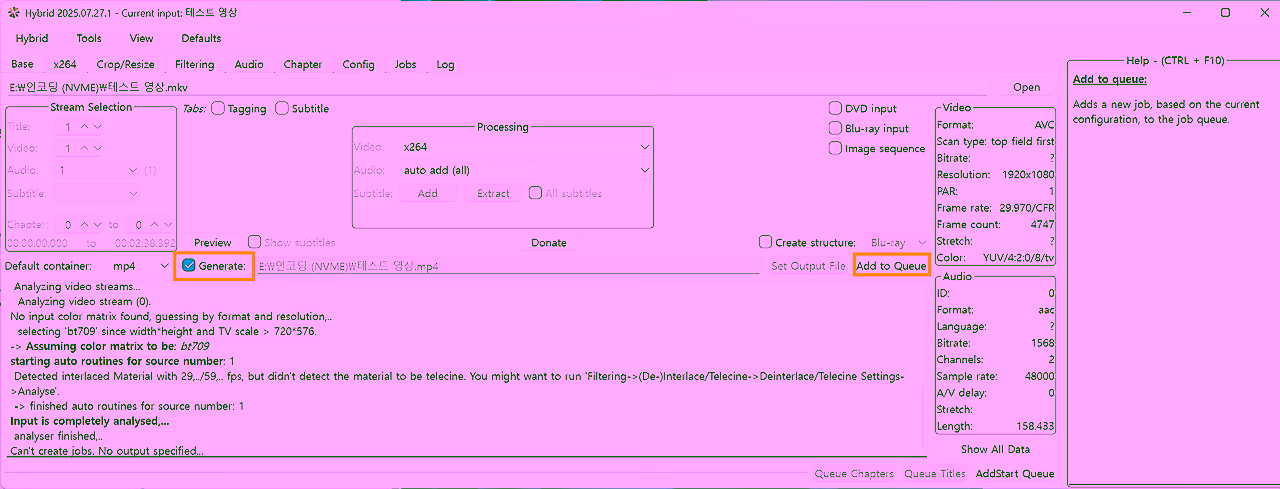Viewport: 1280px width, 489px height.
Task: Click the Open input file button
Action: pos(1026,87)
